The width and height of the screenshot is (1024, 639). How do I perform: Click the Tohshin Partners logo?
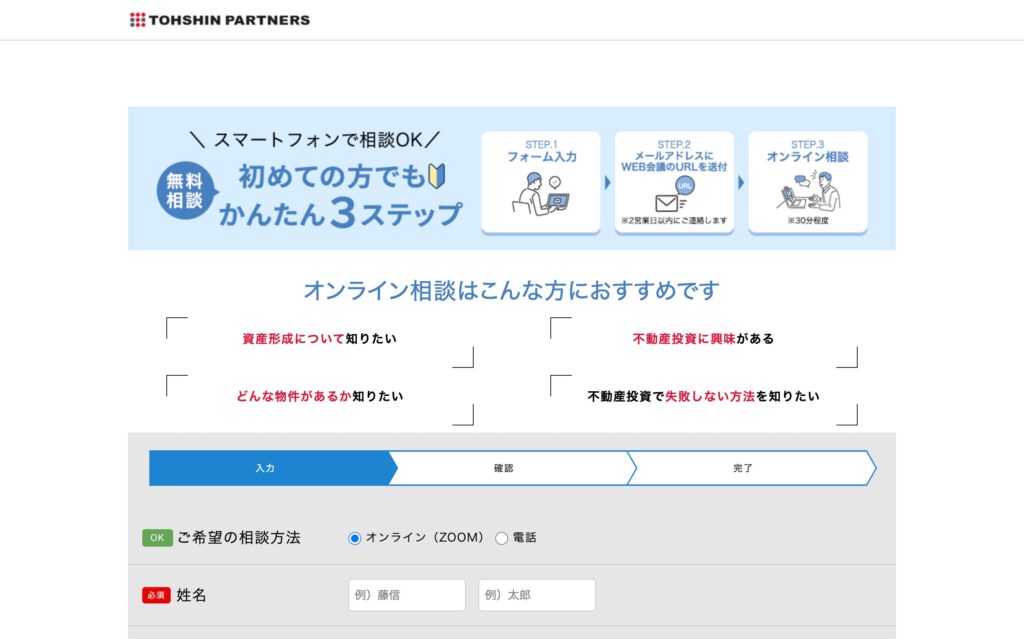pyautogui.click(x=219, y=19)
